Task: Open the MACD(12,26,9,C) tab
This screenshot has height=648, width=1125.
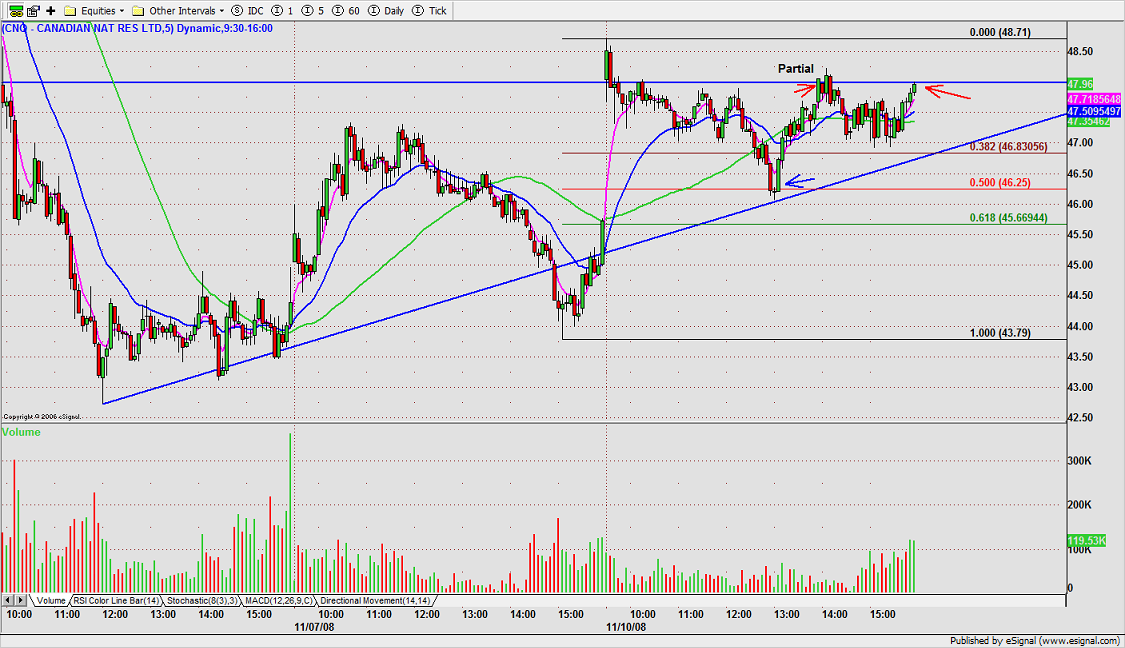Action: click(278, 601)
